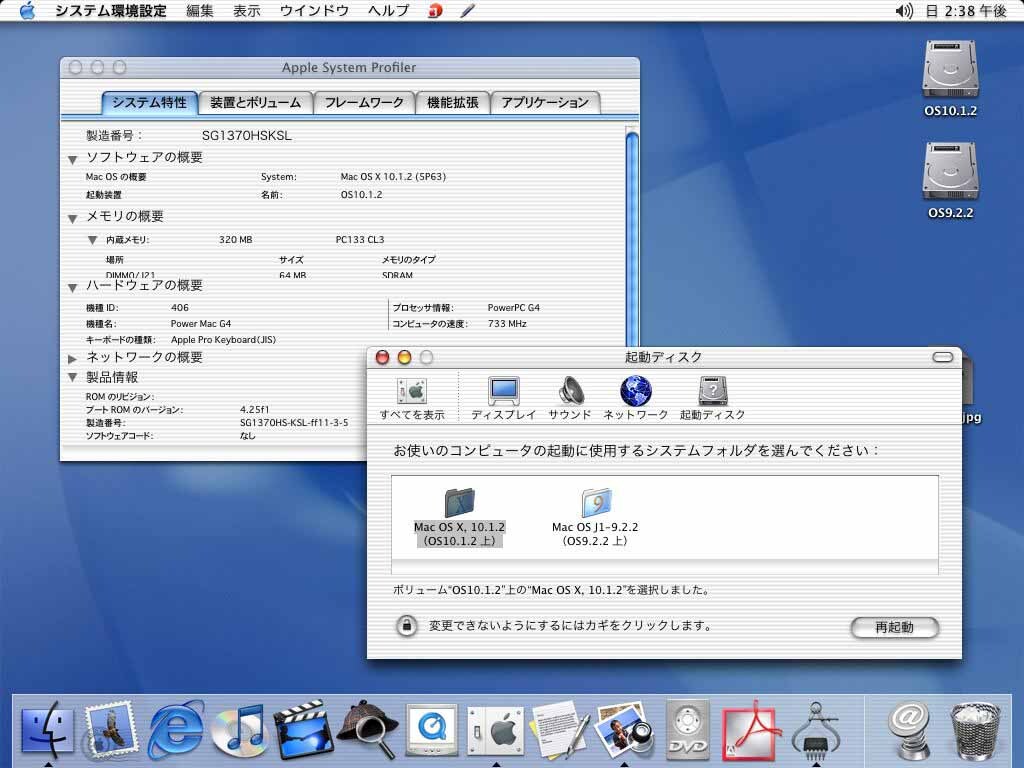Toggle the toolbar pill button in 起動ディスク window
The image size is (1024, 768).
(942, 357)
